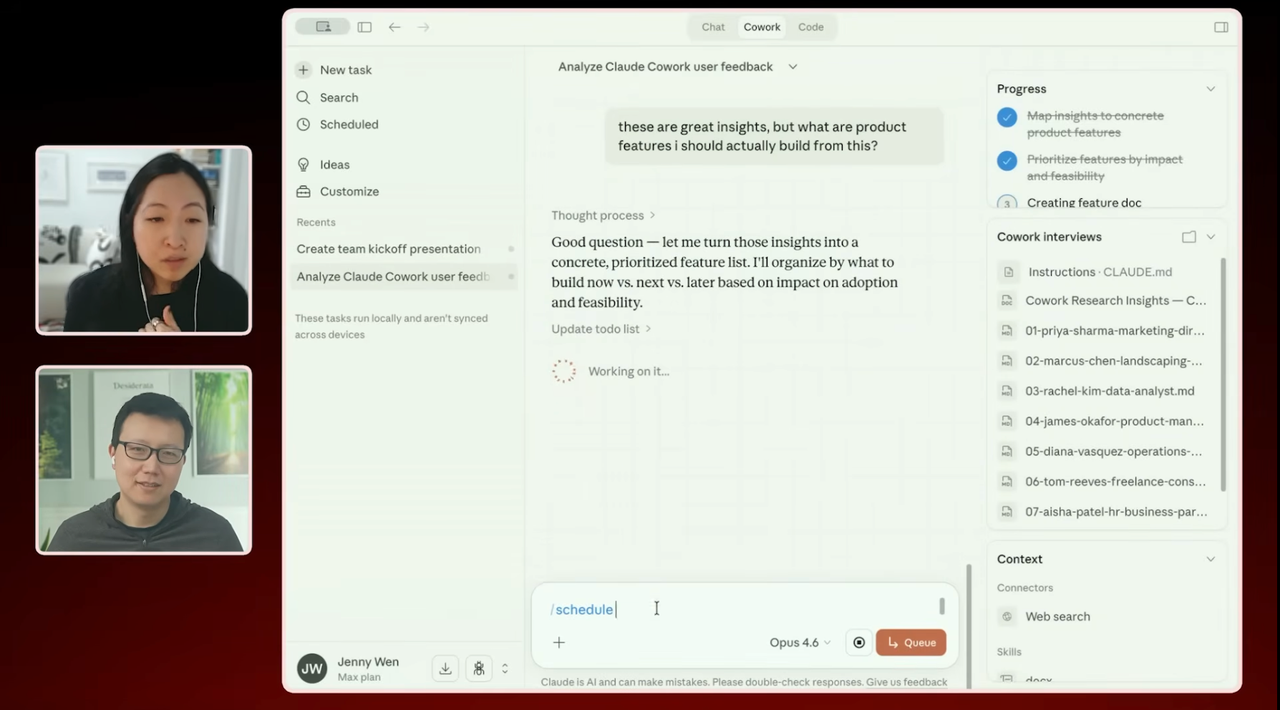
Task: Expand the task title dropdown chevron
Action: coord(793,67)
